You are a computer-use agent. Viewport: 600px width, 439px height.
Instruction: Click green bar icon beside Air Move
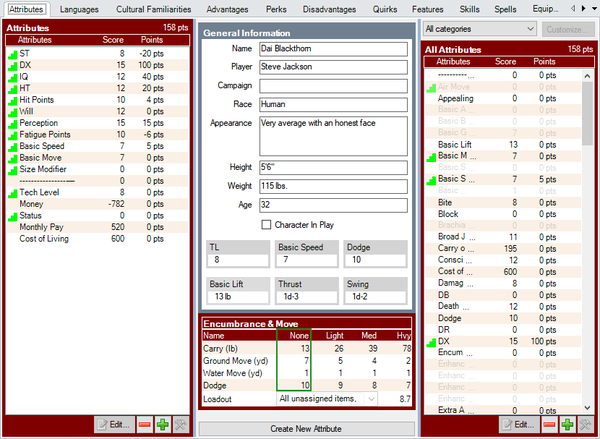(431, 88)
